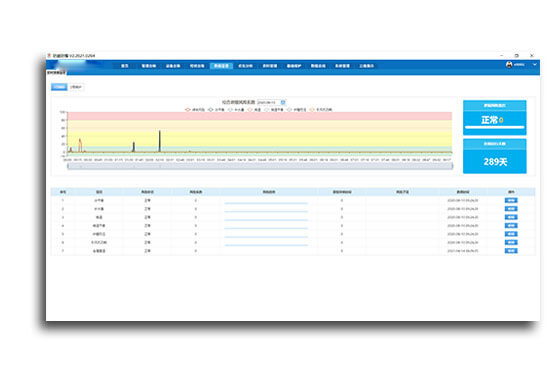Click the orange legend marker at legend end
Screen dimensions: 550x375
click(x=311, y=110)
